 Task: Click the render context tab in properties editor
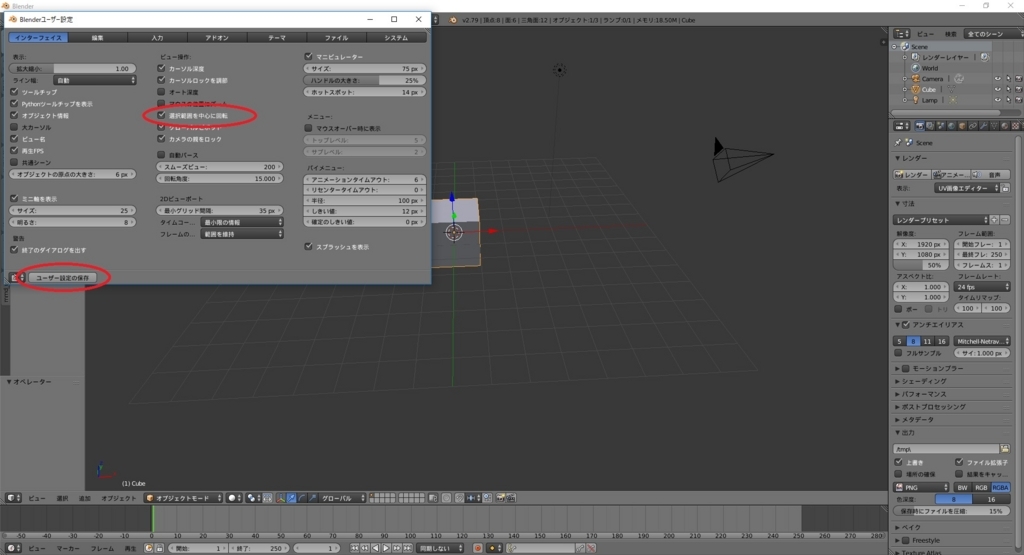920,126
